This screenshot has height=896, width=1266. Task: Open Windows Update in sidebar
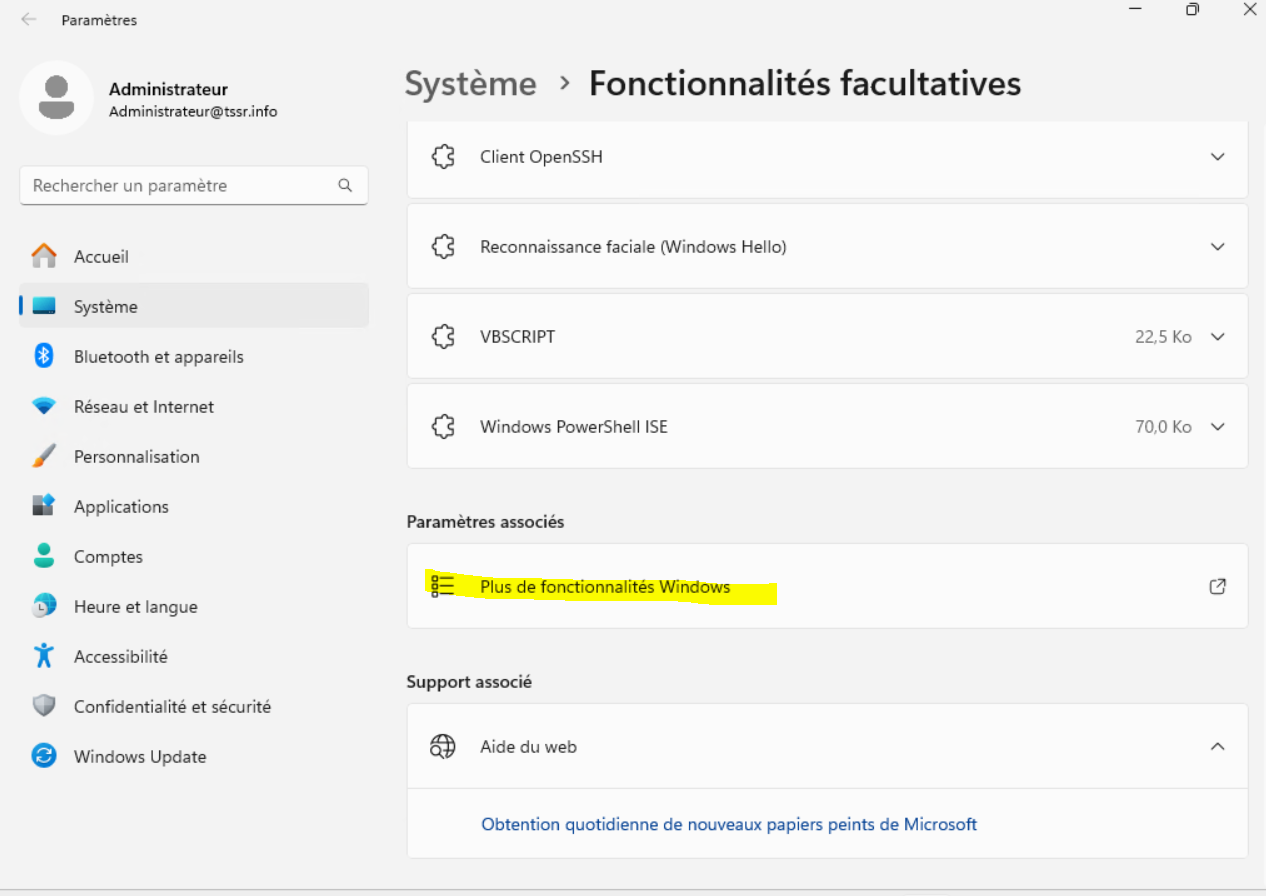click(140, 757)
